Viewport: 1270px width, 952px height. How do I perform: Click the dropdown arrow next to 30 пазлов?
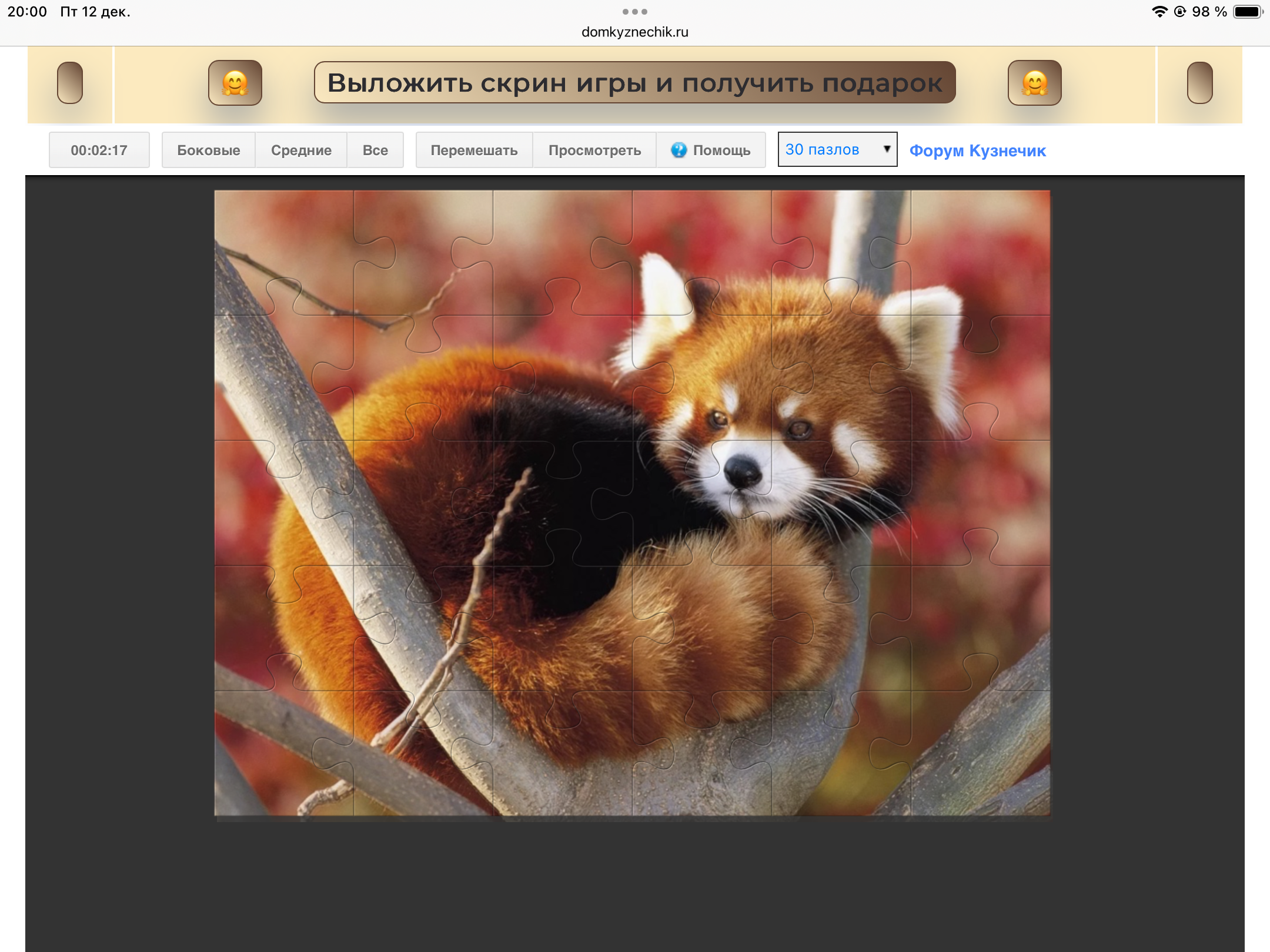887,149
